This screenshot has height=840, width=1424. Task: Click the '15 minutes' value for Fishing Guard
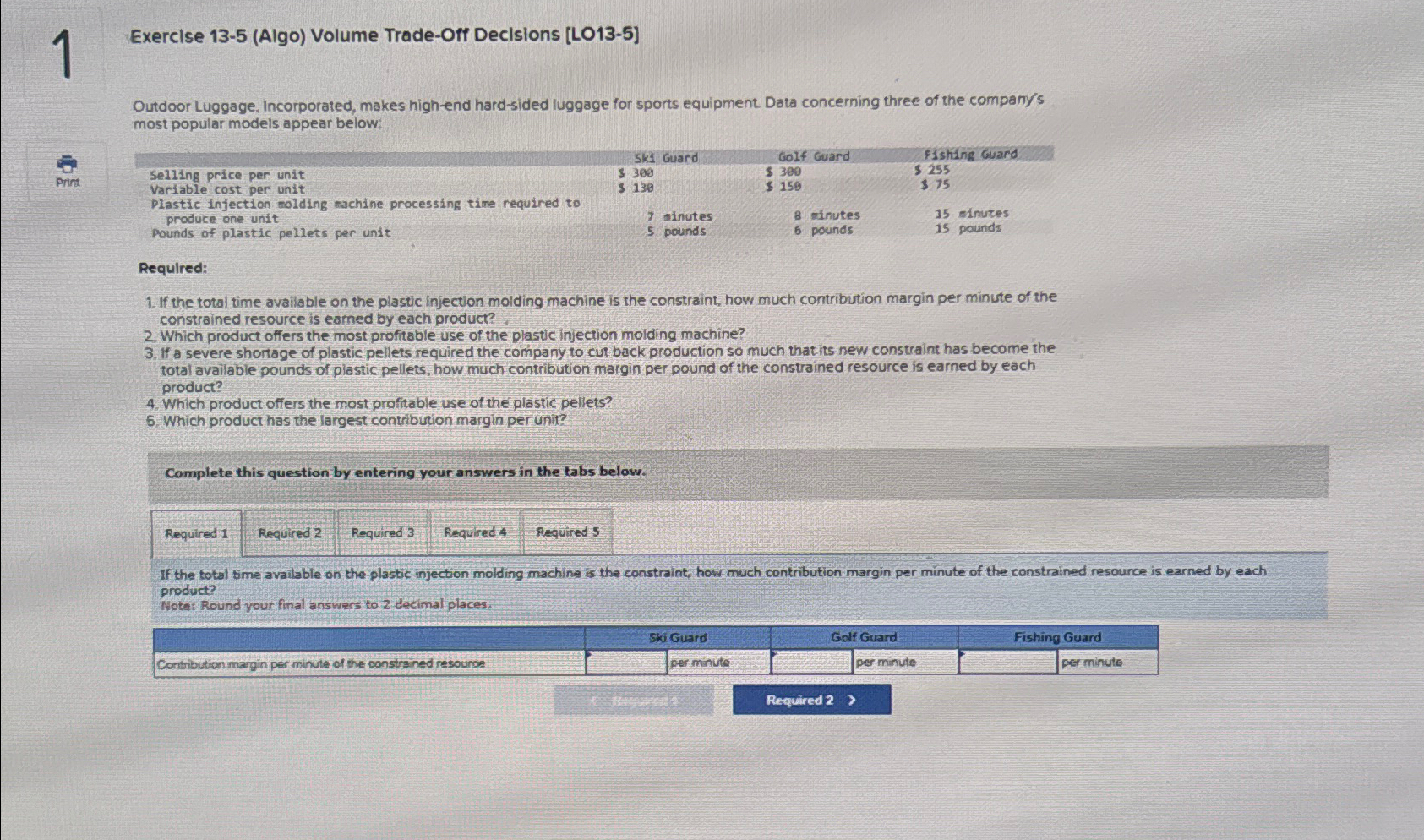click(972, 214)
